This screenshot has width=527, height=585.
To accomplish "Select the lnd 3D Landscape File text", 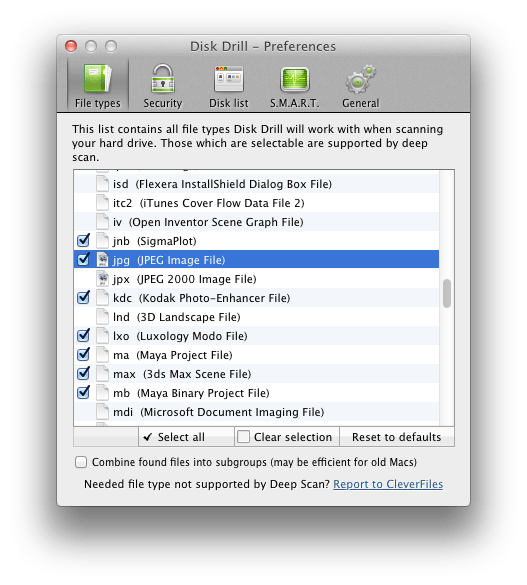I will click(x=176, y=317).
